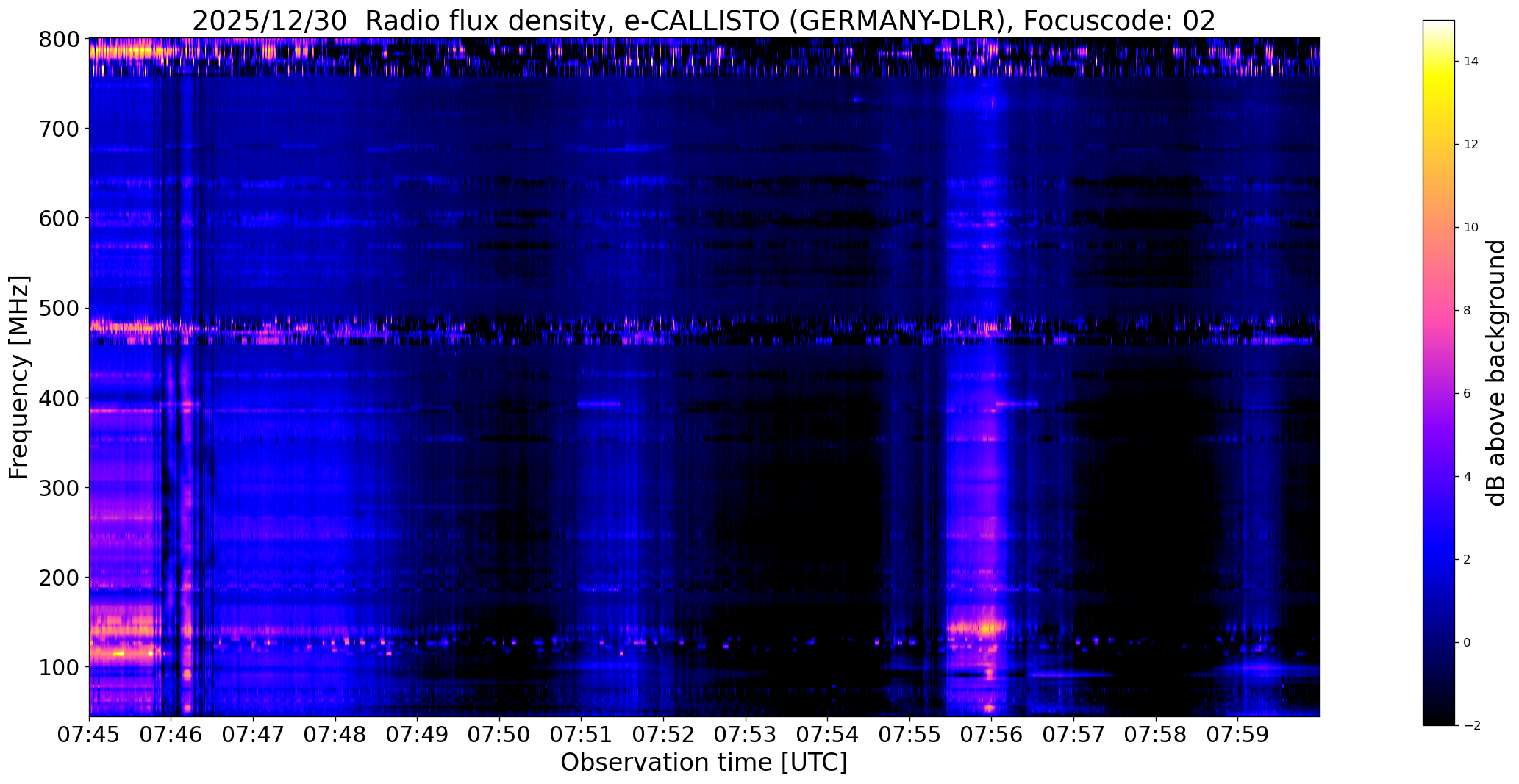The width and height of the screenshot is (1519, 784).
Task: Click the plot title mentioning e-CALLISTO (GERMANY-DLR)
Action: click(x=704, y=21)
